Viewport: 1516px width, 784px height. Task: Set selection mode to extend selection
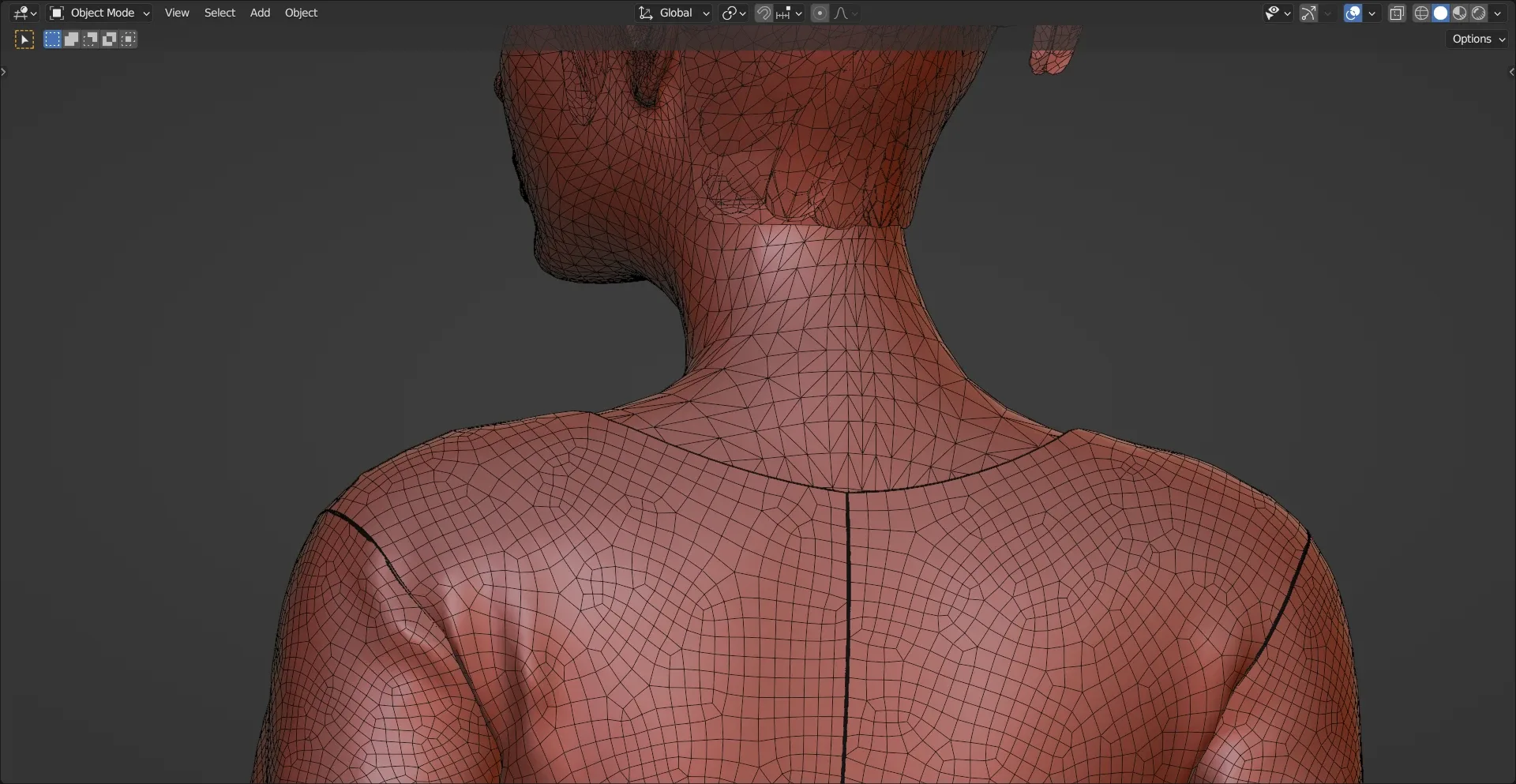[x=71, y=39]
